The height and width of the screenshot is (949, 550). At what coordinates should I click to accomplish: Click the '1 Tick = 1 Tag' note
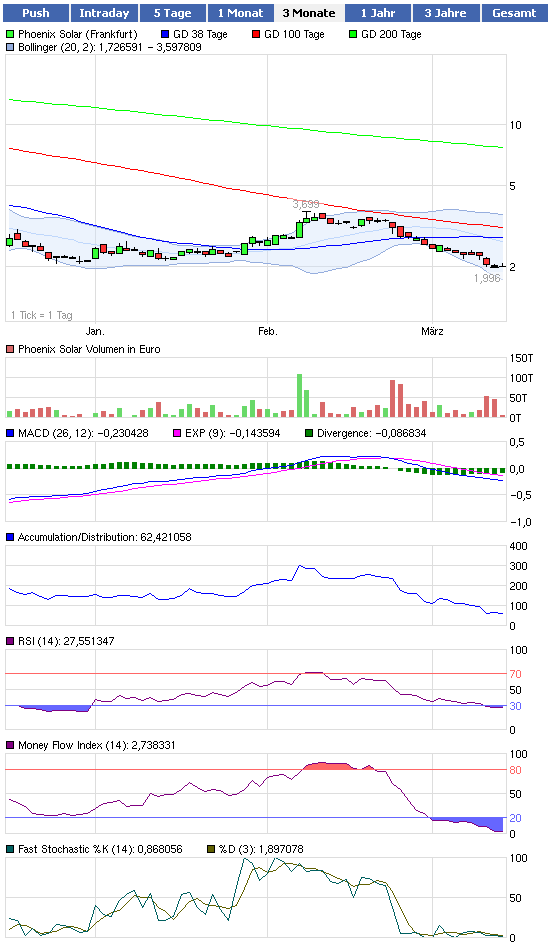42,315
